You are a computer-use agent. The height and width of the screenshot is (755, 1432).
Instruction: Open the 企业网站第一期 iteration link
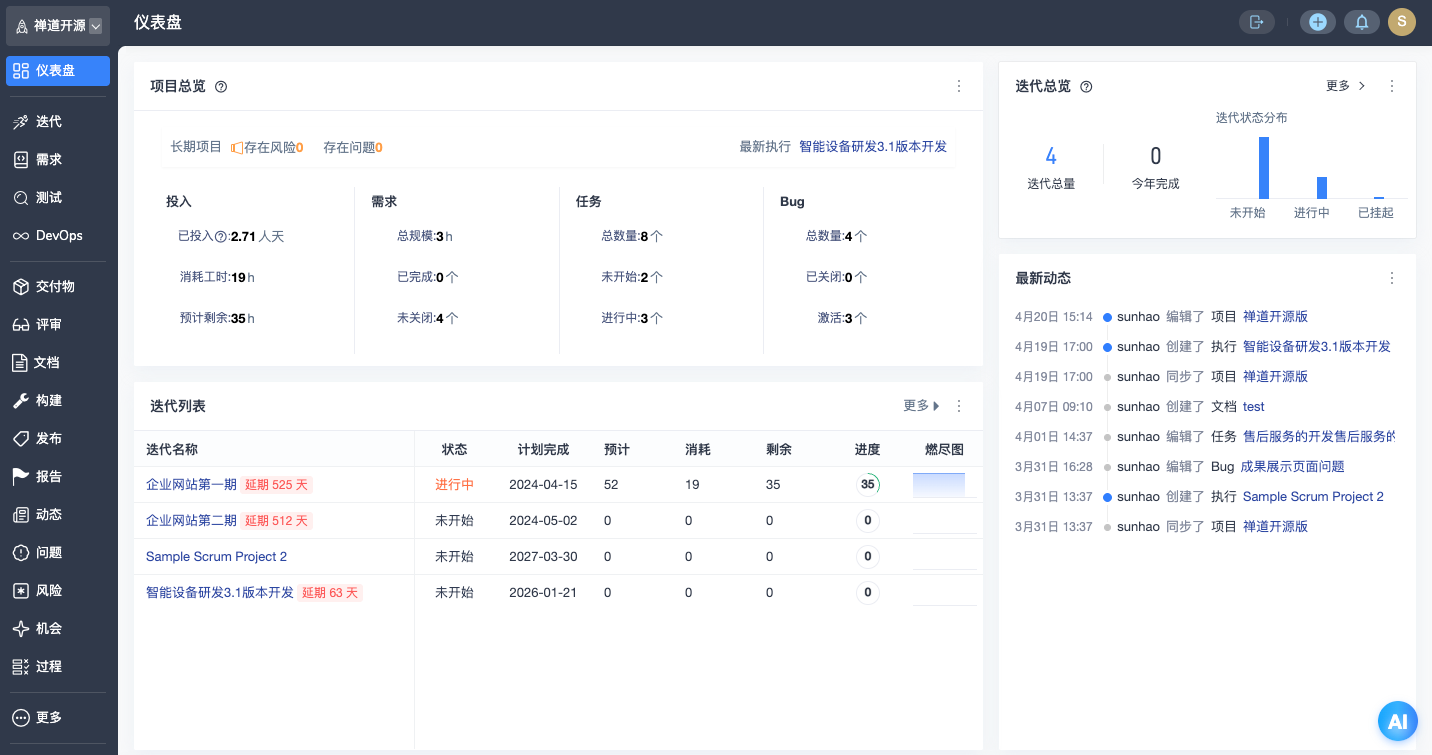point(191,485)
